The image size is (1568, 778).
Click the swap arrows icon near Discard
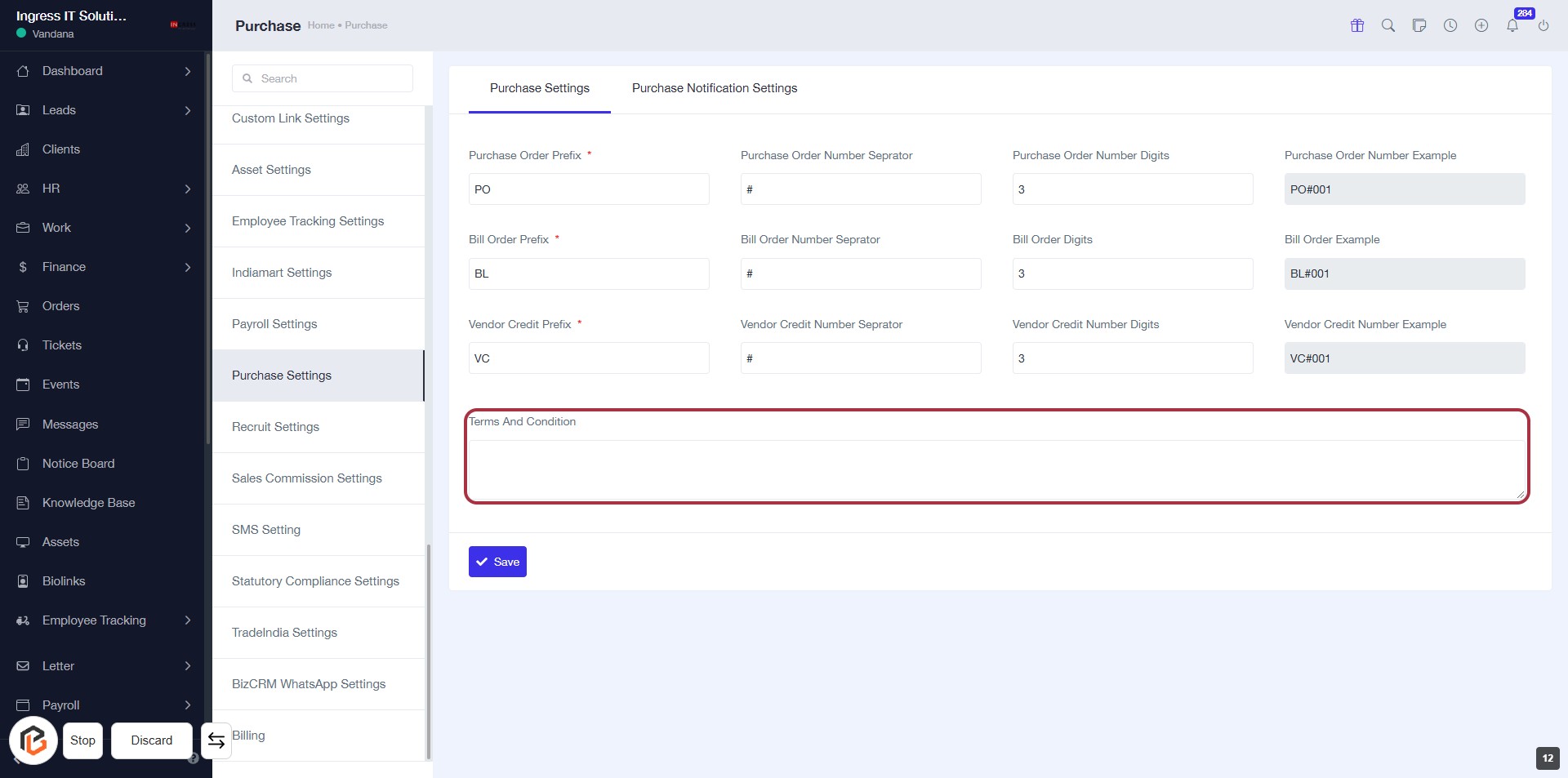(216, 740)
